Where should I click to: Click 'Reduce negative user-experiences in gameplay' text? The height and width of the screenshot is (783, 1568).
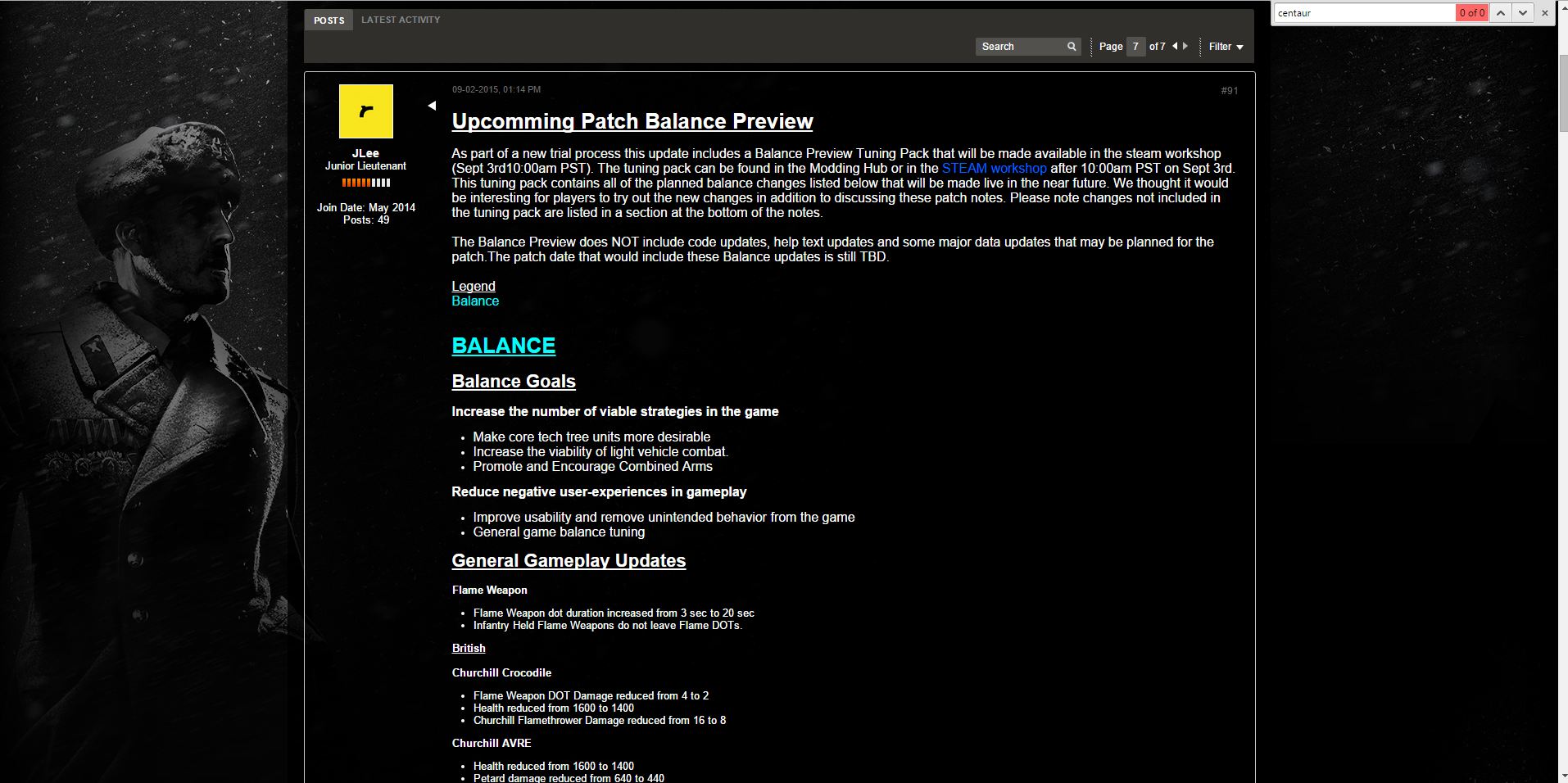[599, 492]
